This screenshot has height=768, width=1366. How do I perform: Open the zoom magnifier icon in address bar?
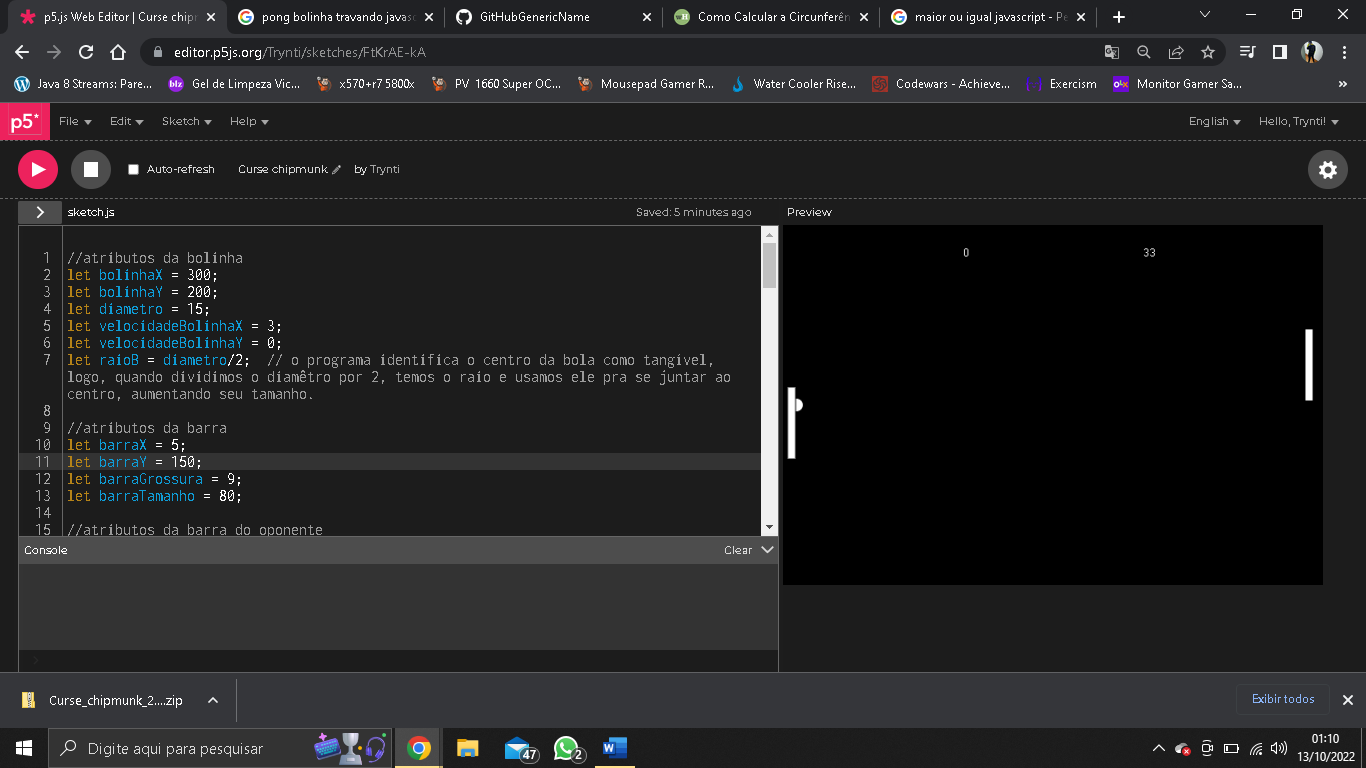pyautogui.click(x=1143, y=52)
